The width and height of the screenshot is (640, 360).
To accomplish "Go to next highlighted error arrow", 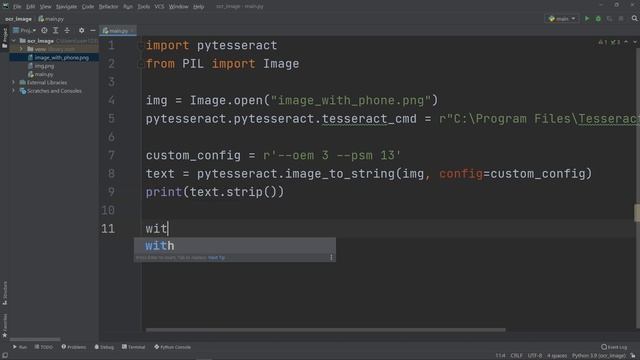I will (x=635, y=42).
